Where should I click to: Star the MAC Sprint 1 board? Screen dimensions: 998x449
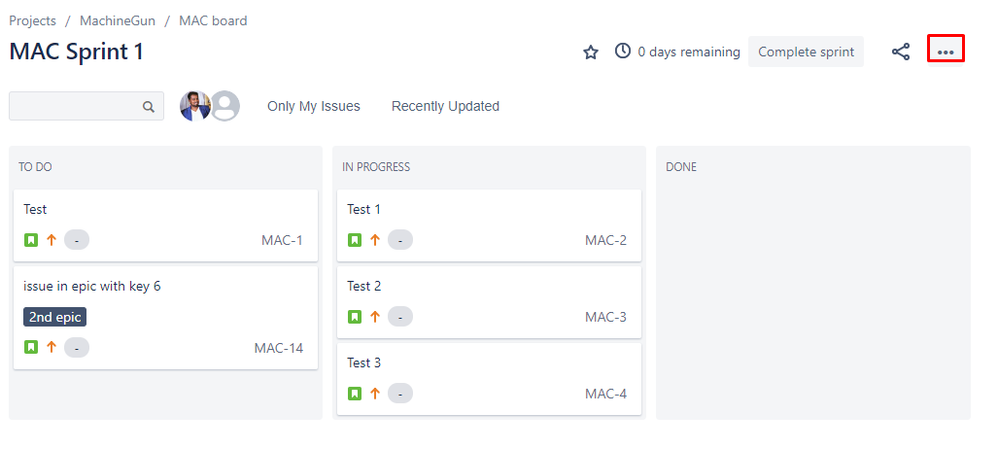tap(591, 52)
